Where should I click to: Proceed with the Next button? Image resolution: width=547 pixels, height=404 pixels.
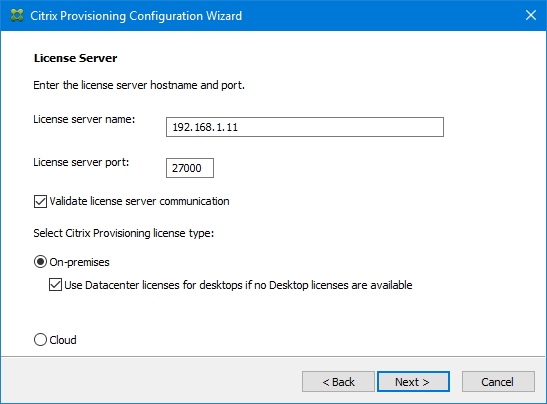pyautogui.click(x=413, y=382)
